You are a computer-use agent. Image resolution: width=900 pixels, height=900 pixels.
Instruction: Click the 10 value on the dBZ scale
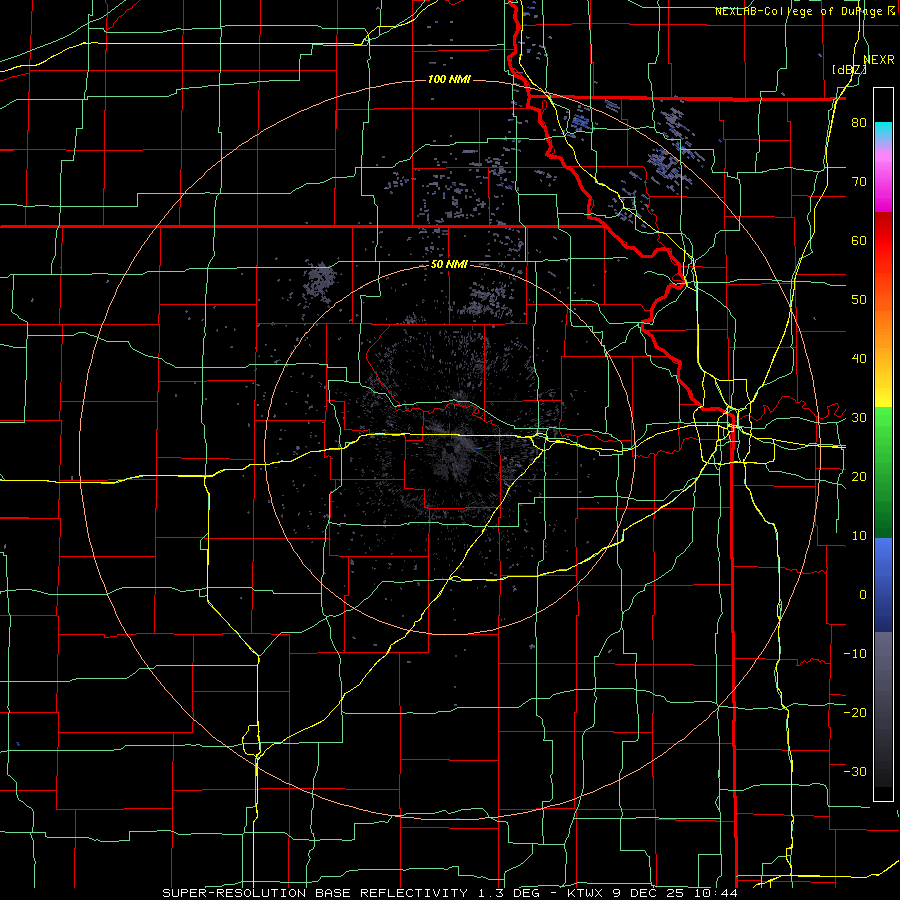(x=859, y=536)
